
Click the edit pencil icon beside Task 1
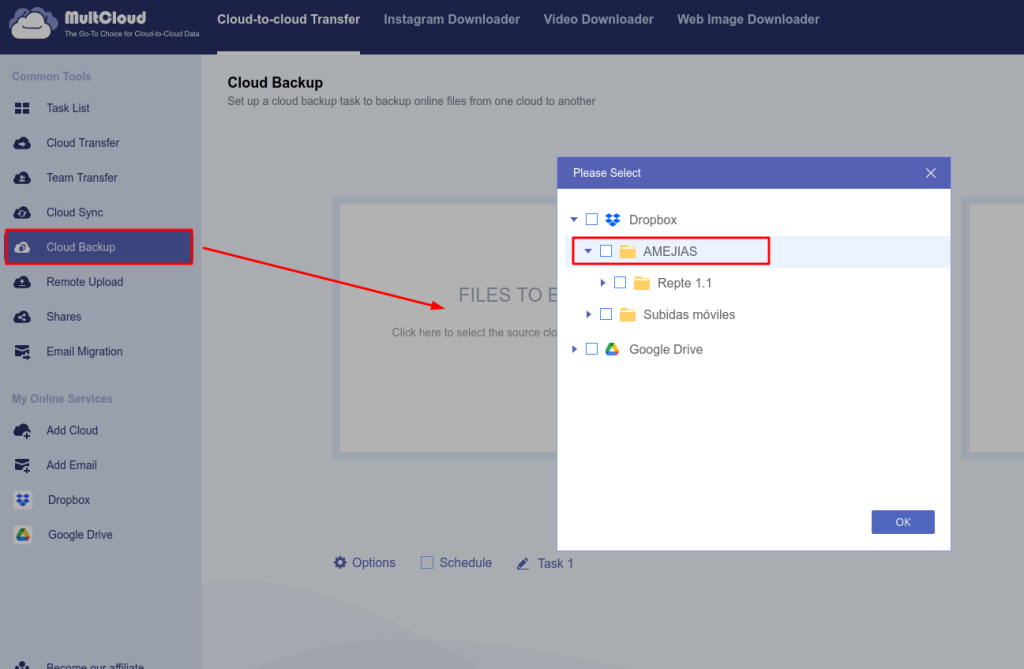pos(523,564)
